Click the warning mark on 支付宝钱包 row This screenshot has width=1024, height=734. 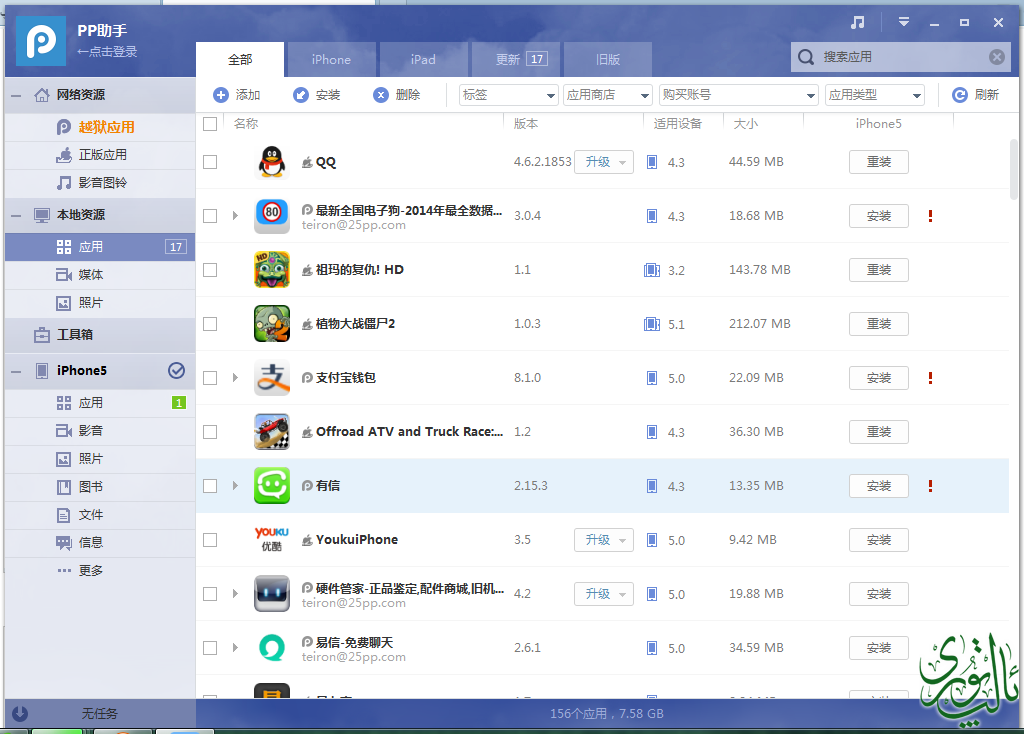[x=930, y=378]
